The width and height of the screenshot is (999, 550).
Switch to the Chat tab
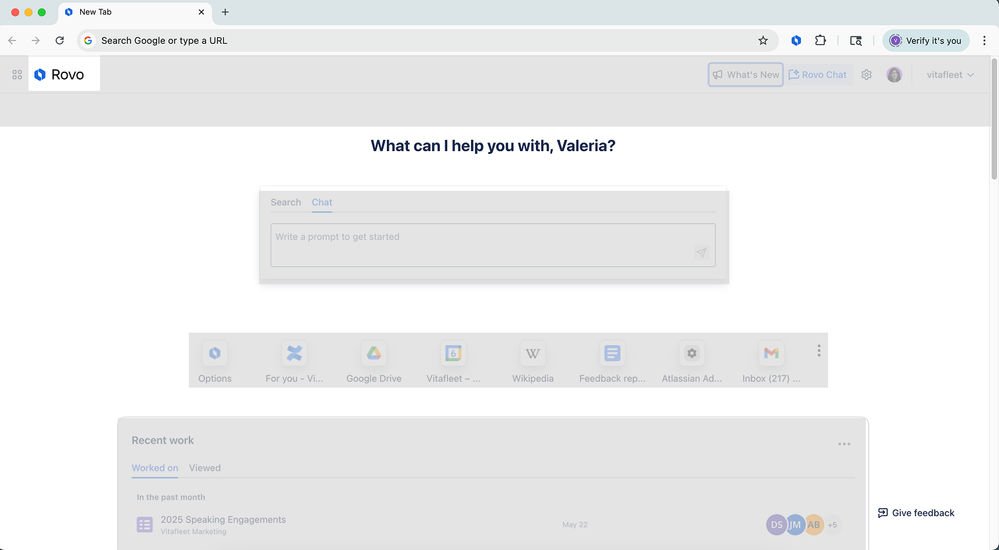322,202
